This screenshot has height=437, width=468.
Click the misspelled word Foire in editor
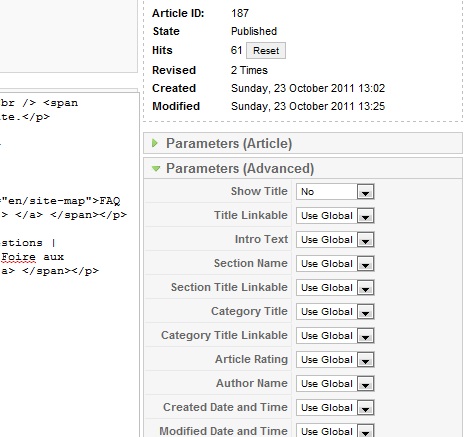point(18,257)
